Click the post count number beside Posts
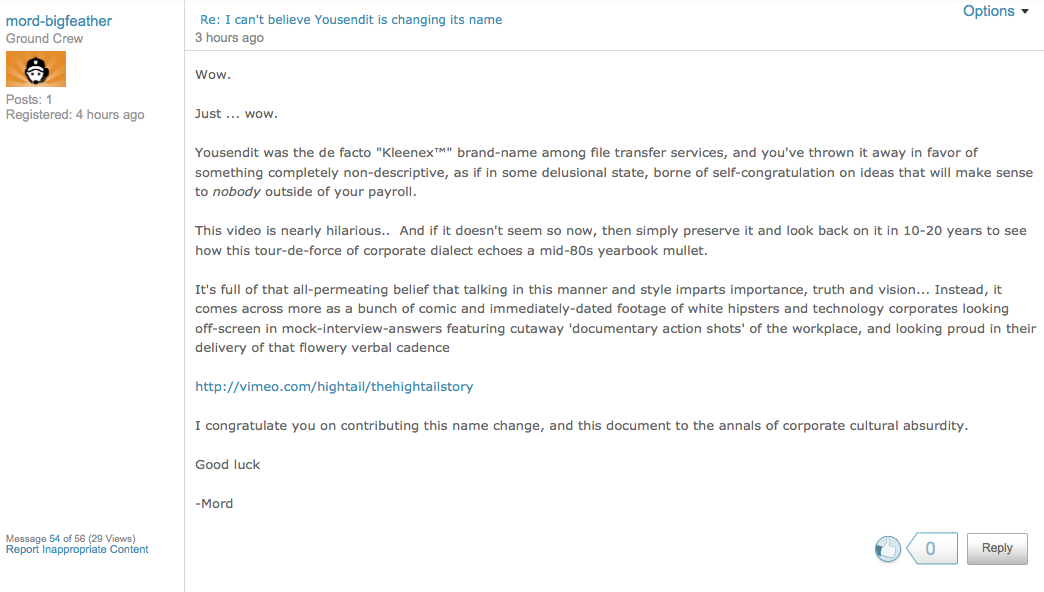The height and width of the screenshot is (592, 1044). tap(49, 100)
